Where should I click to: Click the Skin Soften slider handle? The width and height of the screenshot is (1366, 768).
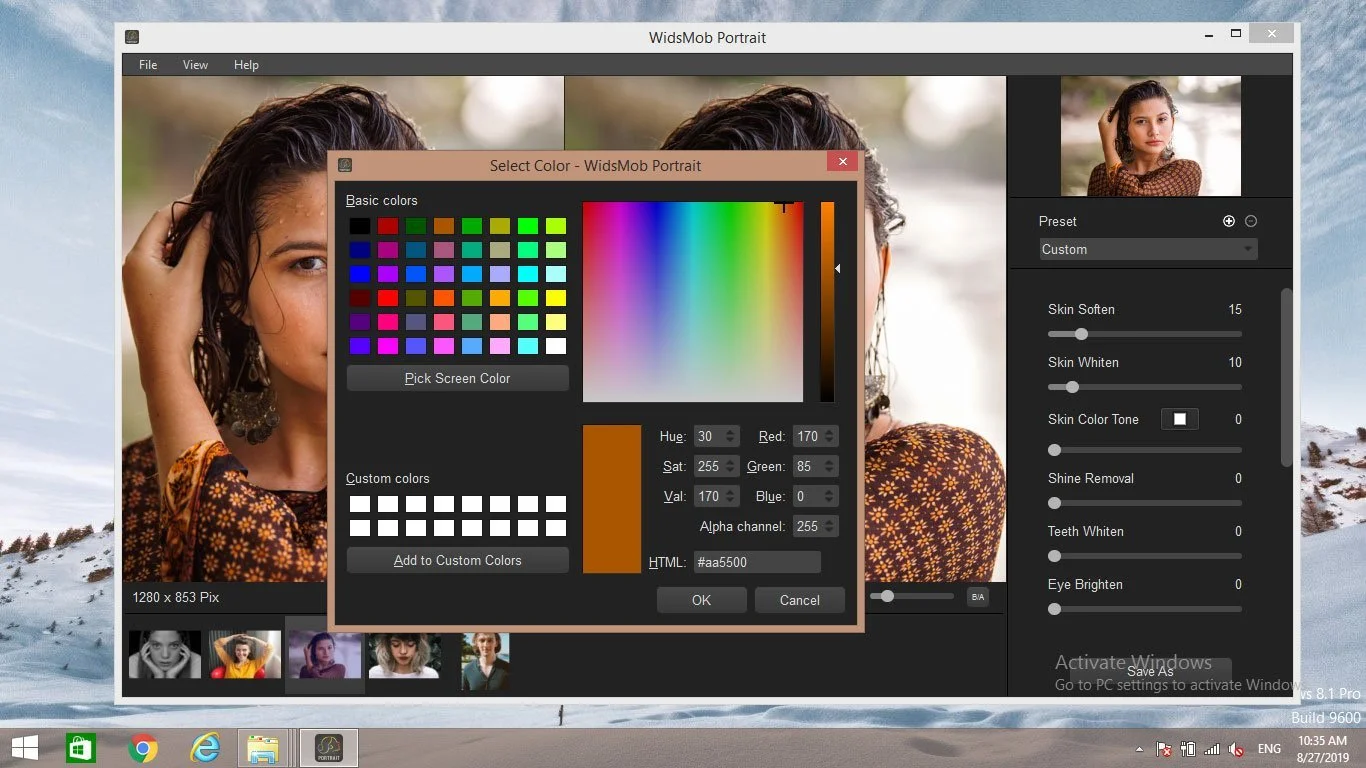tap(1081, 335)
